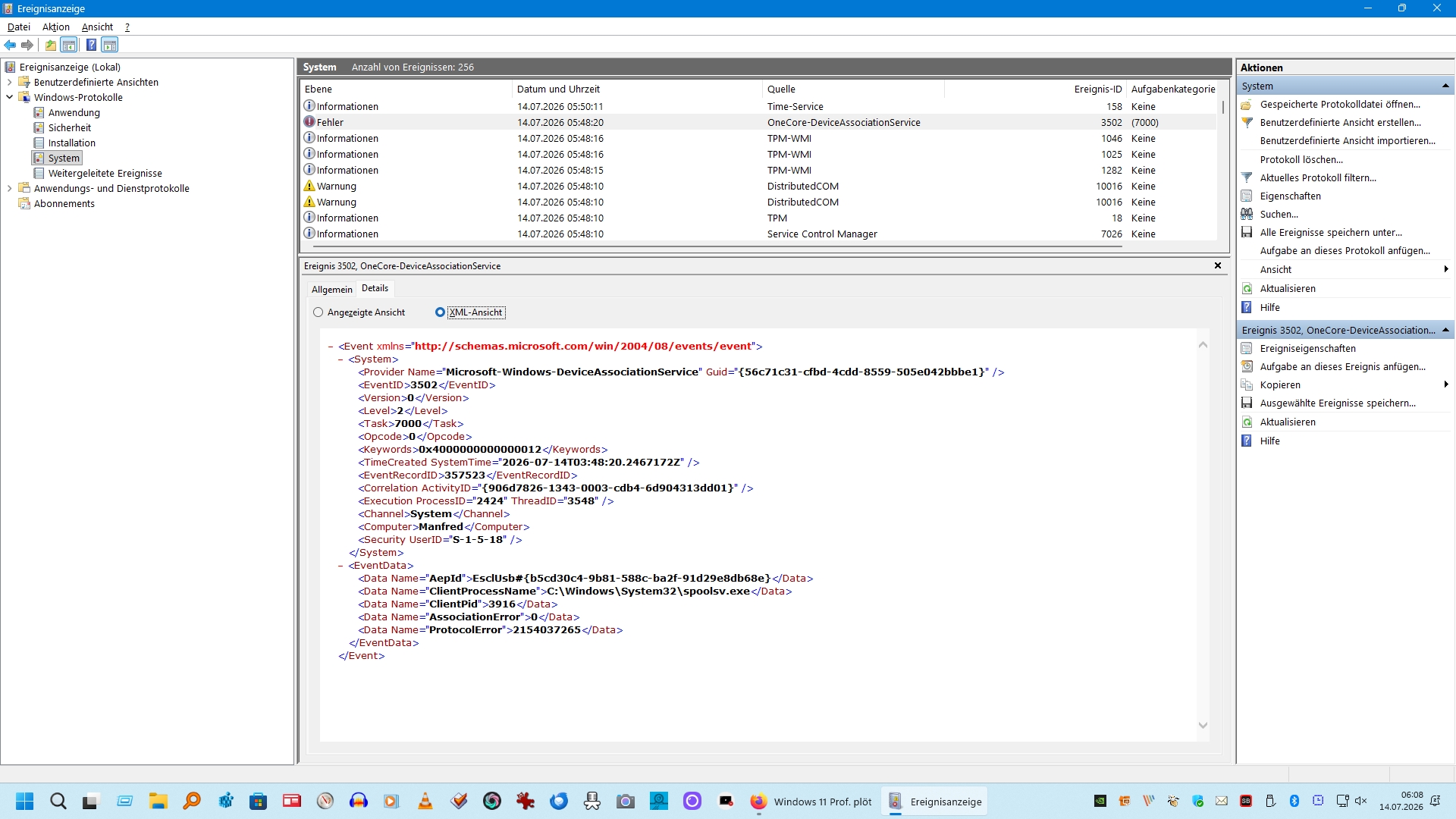Select the 'Angezeigte Ansicht' radio button
The height and width of the screenshot is (819, 1456).
318,312
